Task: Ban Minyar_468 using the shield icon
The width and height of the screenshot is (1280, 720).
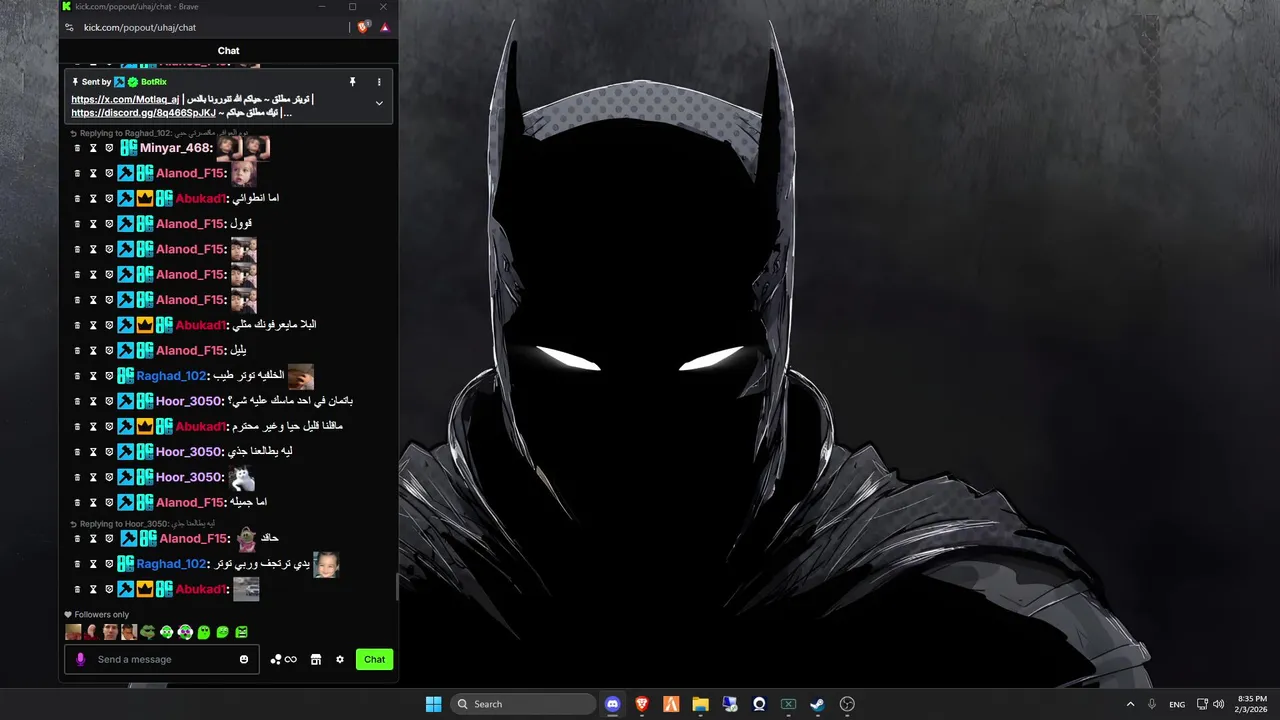Action: click(x=109, y=148)
